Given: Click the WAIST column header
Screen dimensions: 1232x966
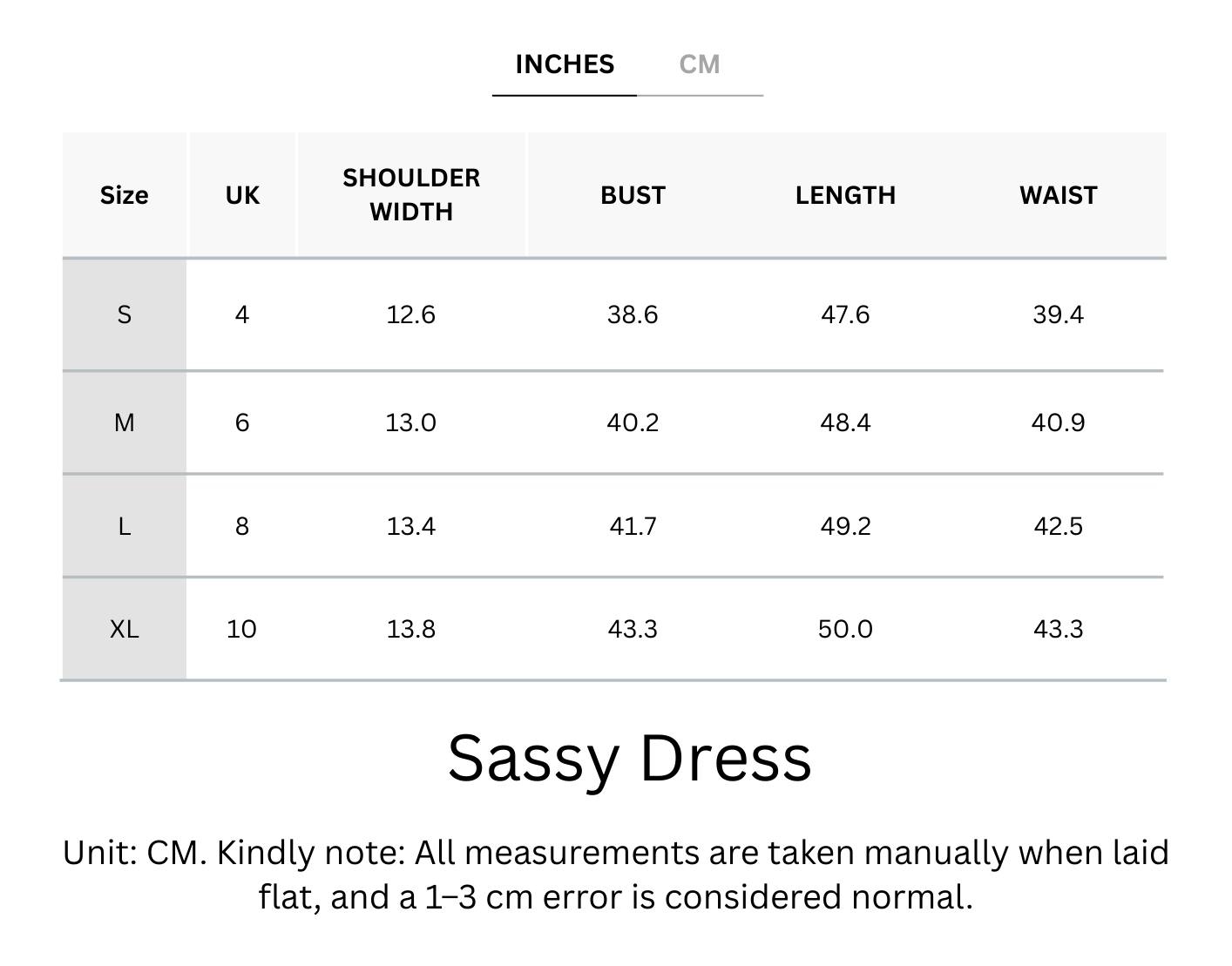Looking at the screenshot, I should tap(1058, 195).
